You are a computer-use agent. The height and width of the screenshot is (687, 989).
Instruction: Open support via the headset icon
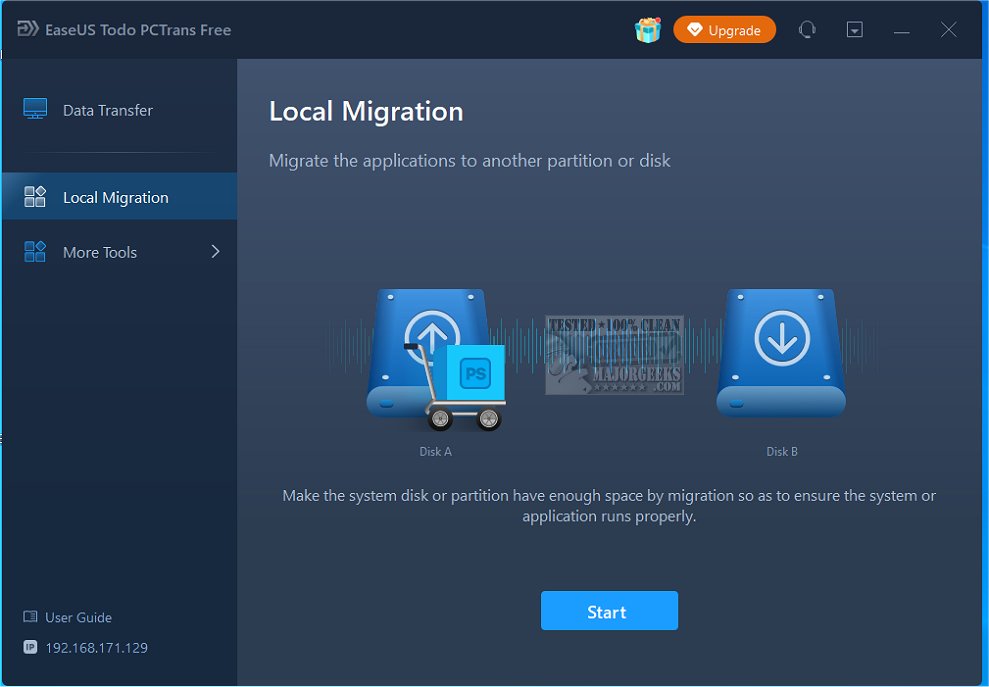coord(807,30)
